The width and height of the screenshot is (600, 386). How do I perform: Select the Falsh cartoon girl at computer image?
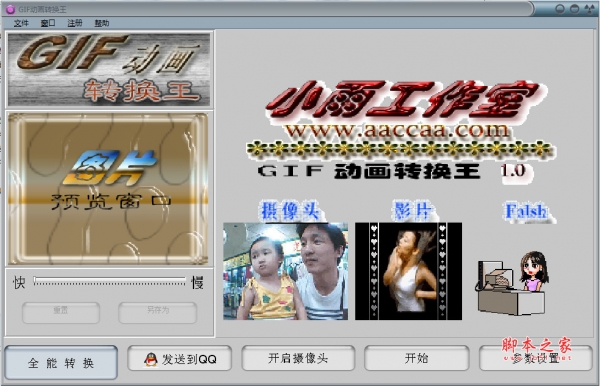513,283
